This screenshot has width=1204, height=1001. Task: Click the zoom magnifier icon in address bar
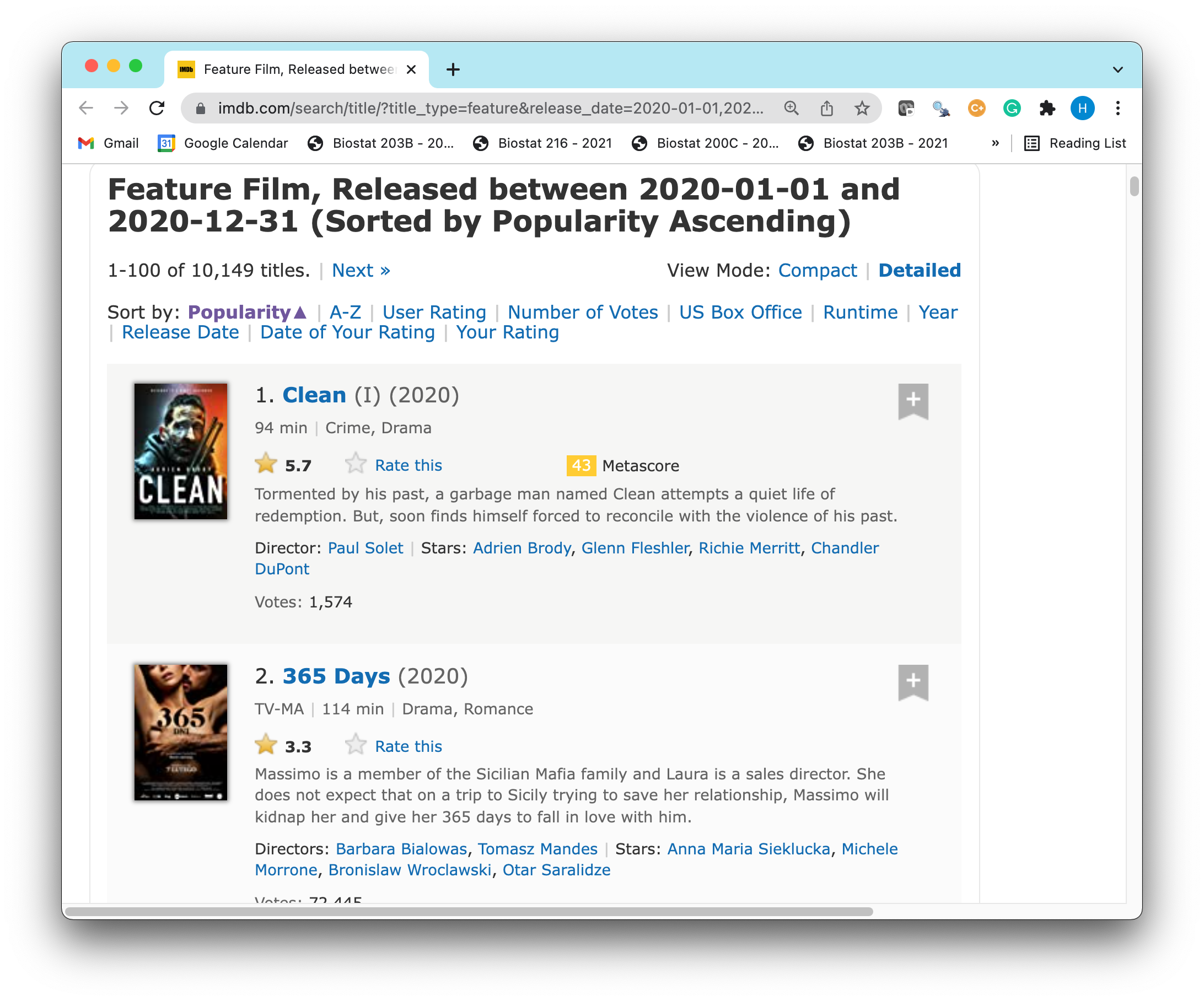791,109
